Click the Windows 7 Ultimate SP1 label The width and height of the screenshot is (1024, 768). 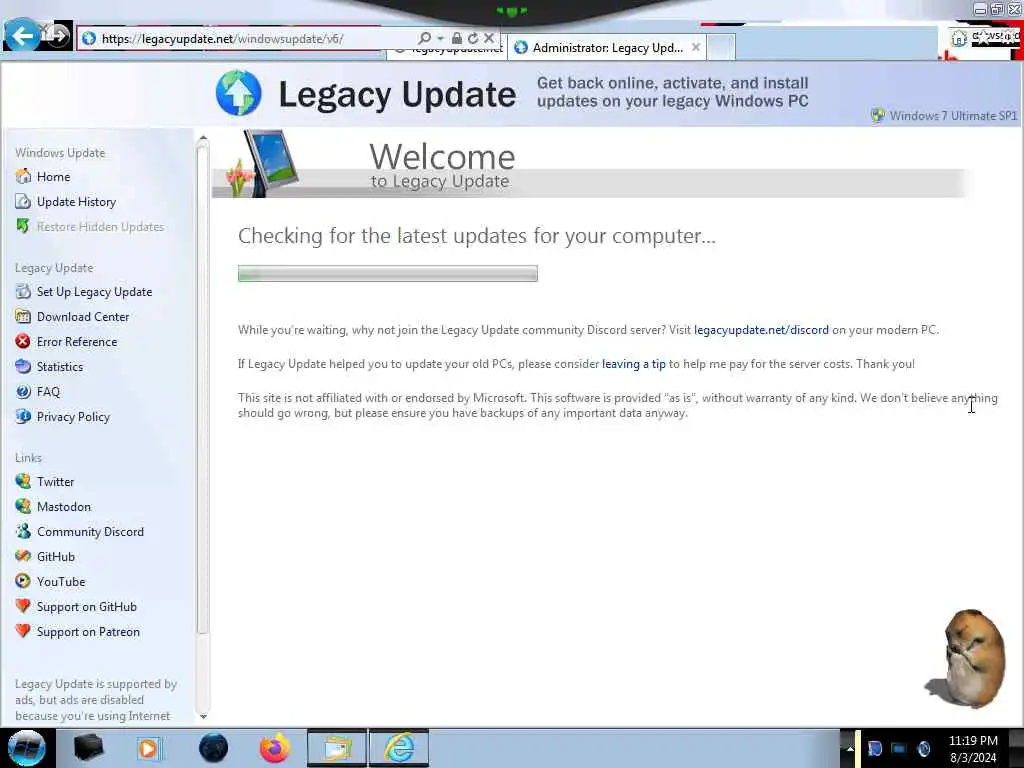click(x=953, y=116)
